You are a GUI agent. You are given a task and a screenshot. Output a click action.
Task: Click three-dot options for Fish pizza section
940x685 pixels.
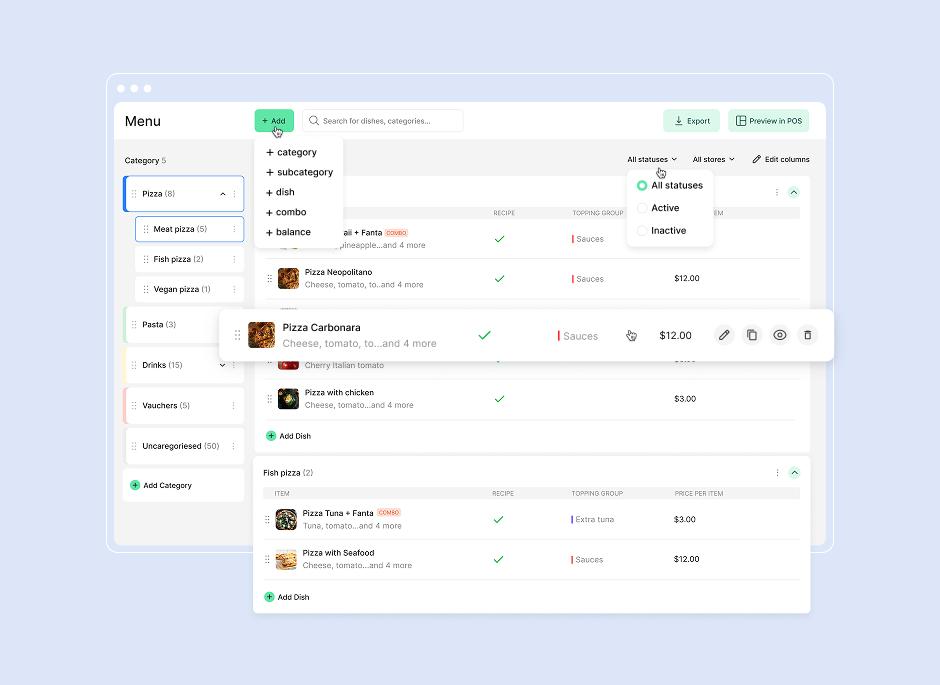point(777,473)
